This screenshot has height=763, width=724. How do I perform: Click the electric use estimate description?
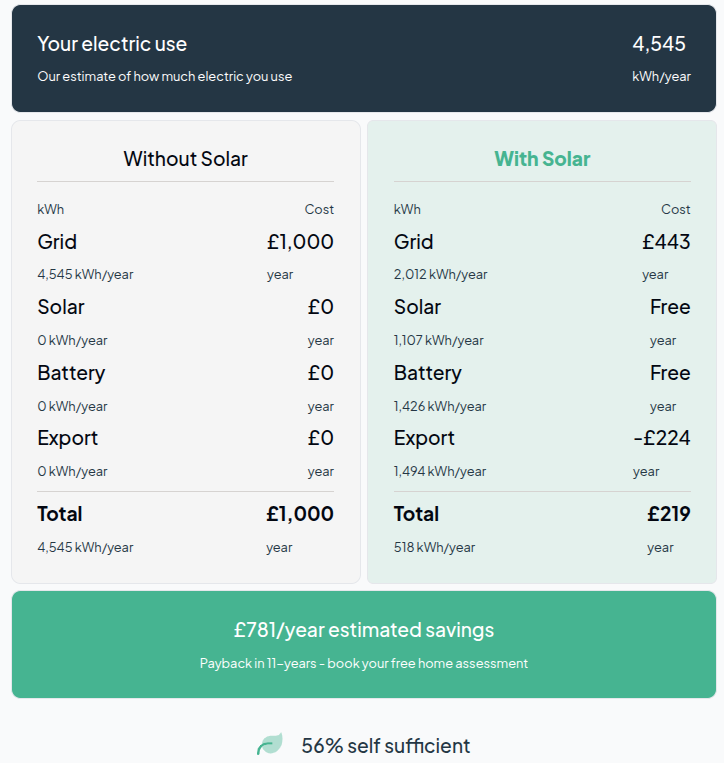point(165,76)
